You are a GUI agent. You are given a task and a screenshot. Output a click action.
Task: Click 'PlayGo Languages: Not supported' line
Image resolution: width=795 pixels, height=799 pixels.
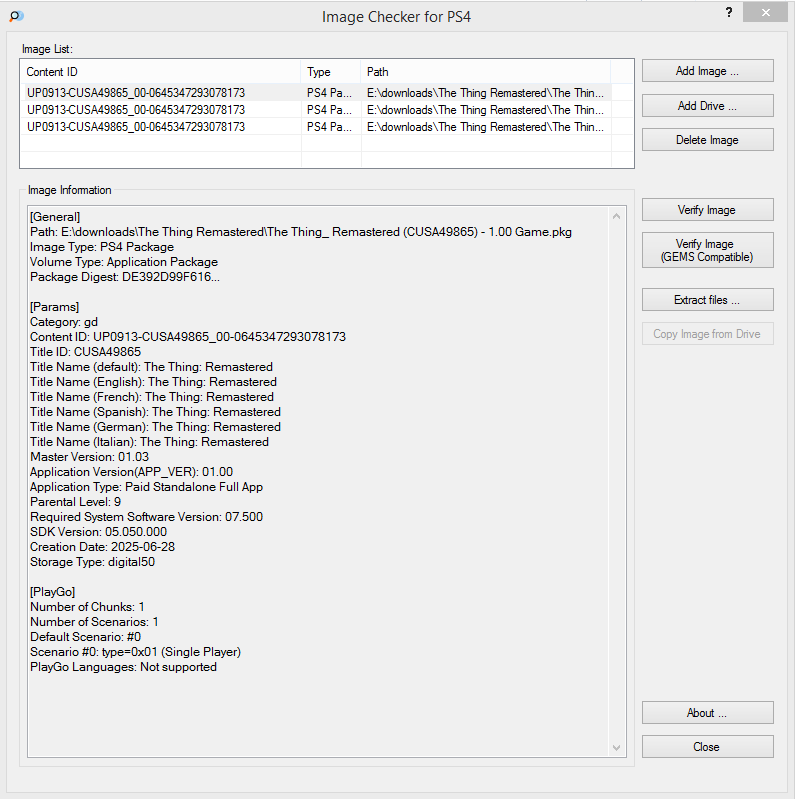pos(123,667)
